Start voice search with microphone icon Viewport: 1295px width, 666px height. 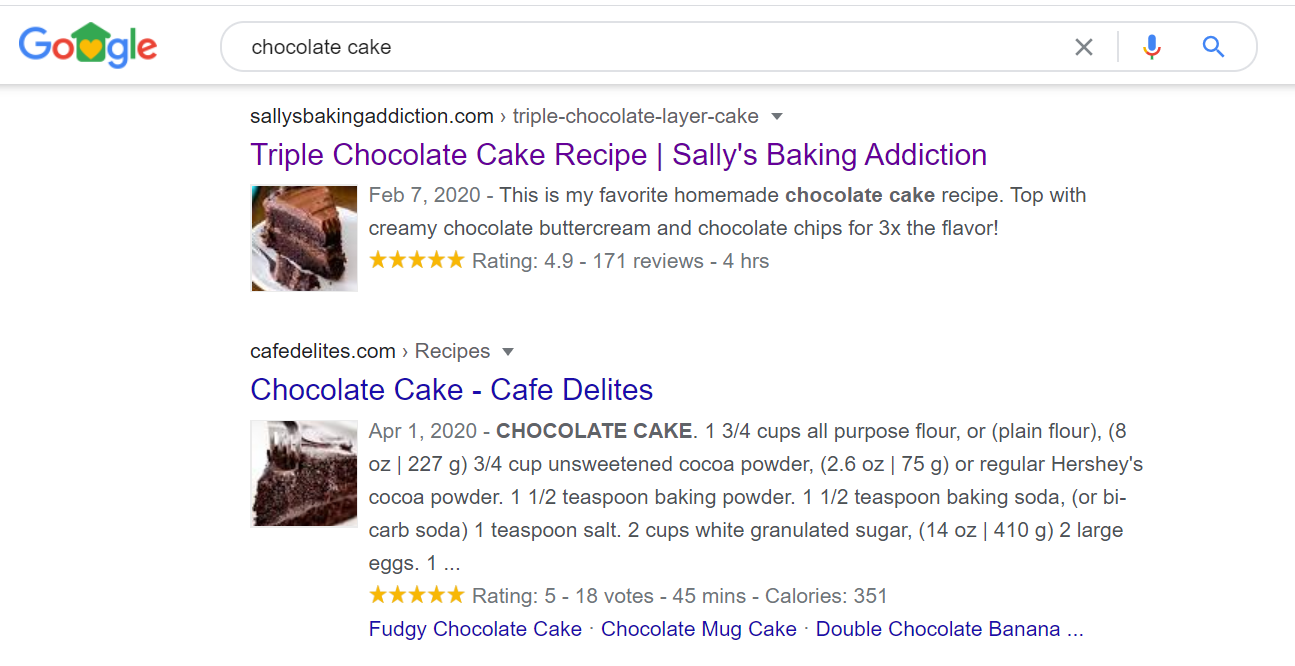[1152, 47]
